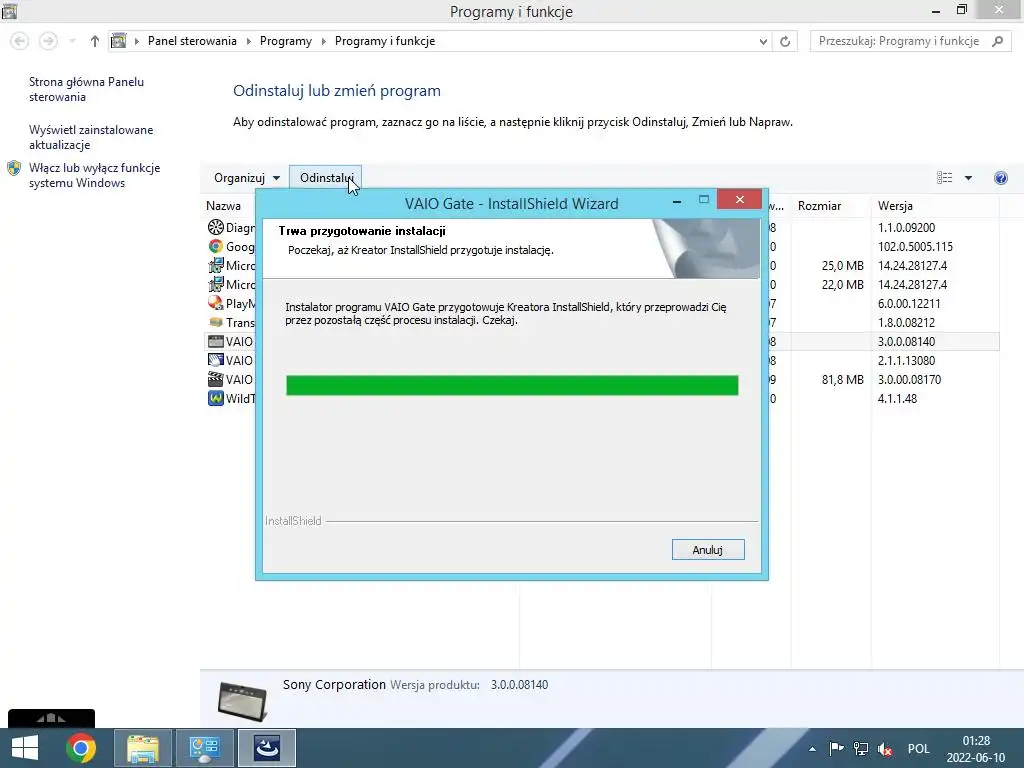Screen dimensions: 1024x768
Task: Select the Trans... program icon
Action: click(x=216, y=322)
